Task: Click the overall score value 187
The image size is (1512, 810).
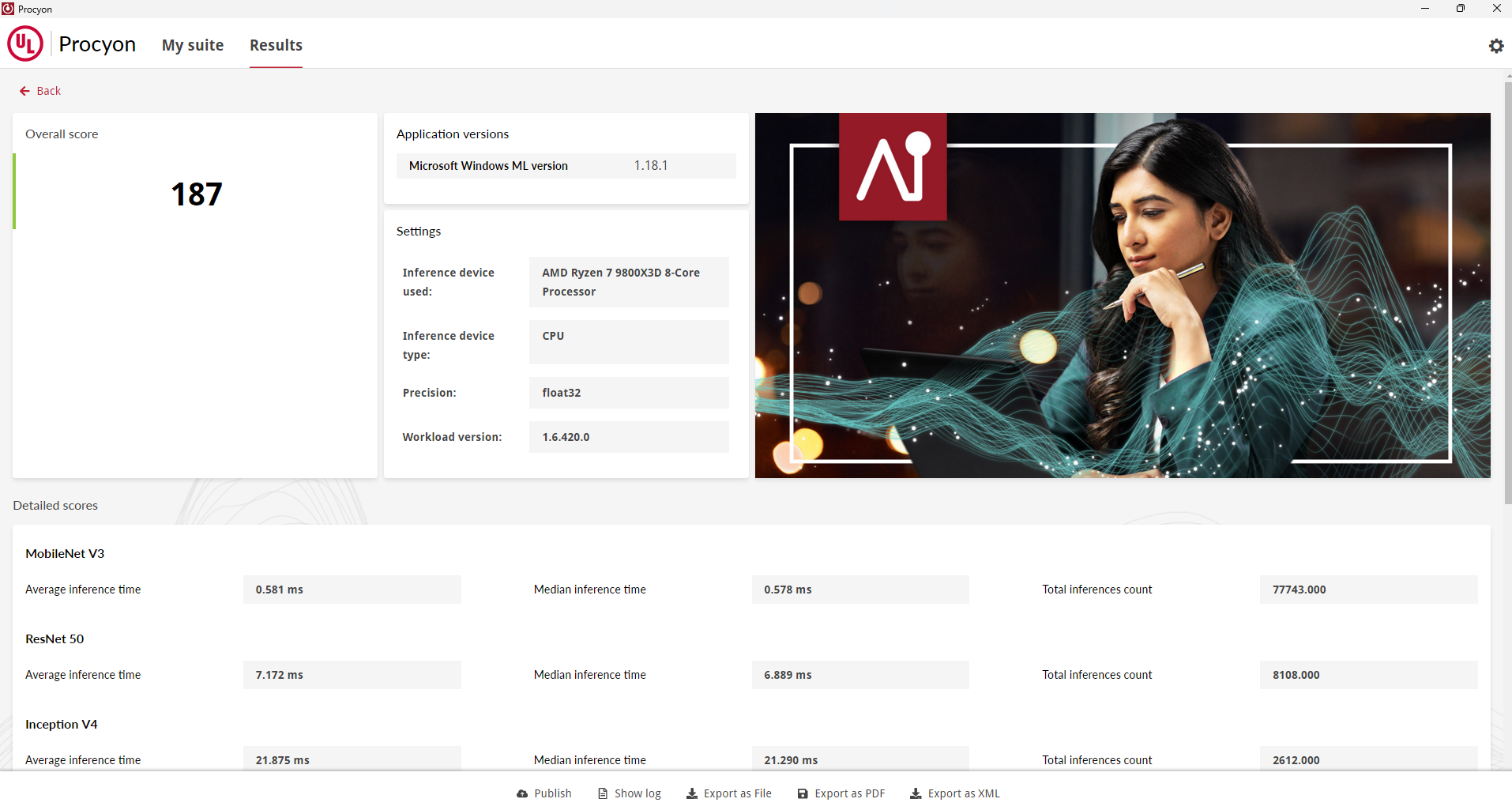Action: [x=197, y=194]
